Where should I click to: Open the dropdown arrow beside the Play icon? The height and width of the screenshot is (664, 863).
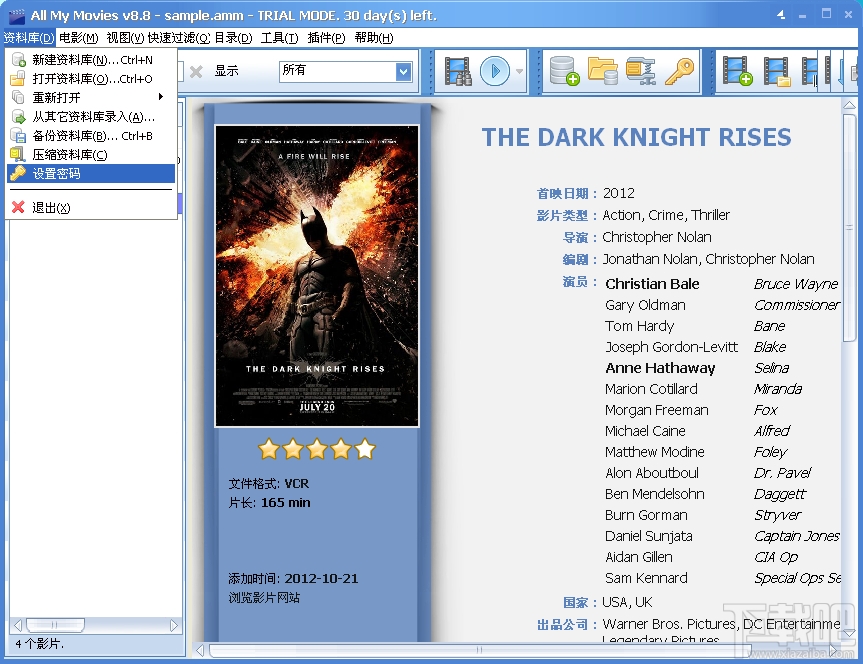coord(518,71)
